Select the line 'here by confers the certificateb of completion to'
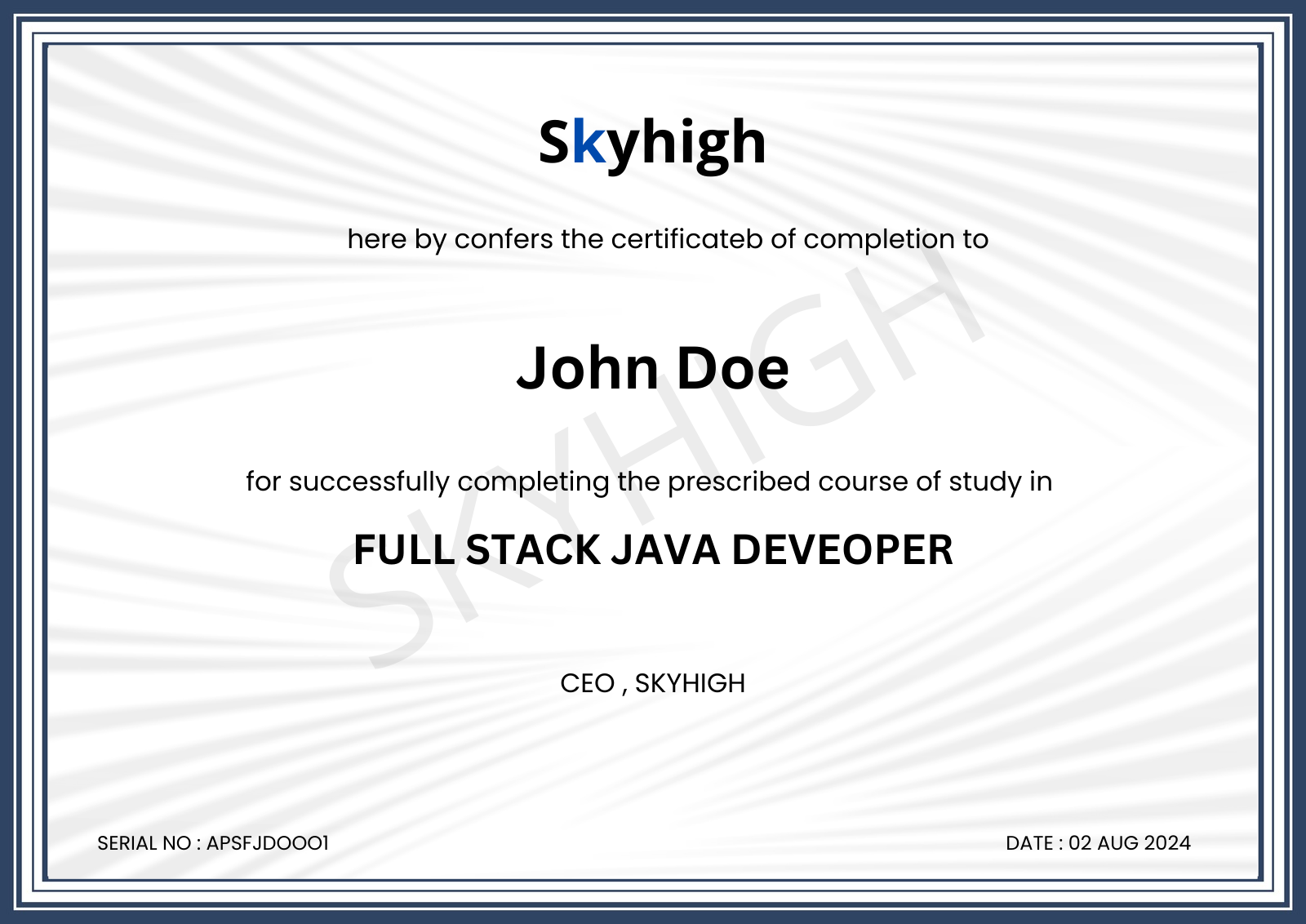Viewport: 1306px width, 924px height. (x=668, y=239)
